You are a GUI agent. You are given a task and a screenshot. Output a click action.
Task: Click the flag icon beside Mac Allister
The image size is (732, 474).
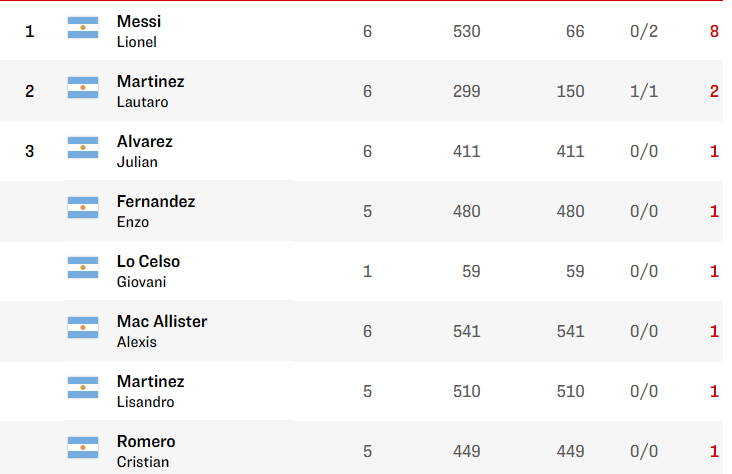click(83, 327)
